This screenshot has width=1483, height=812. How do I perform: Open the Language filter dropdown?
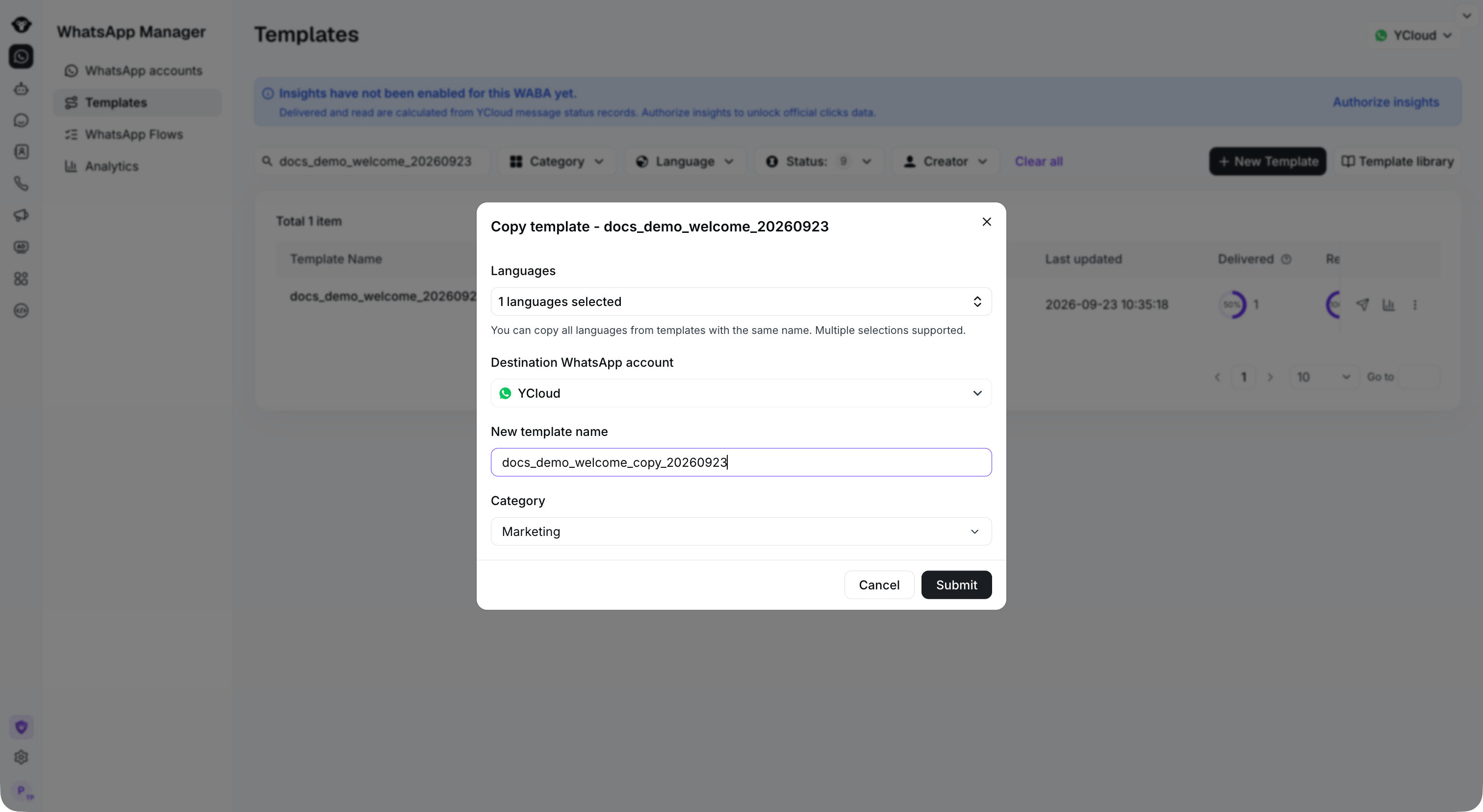pyautogui.click(x=685, y=162)
